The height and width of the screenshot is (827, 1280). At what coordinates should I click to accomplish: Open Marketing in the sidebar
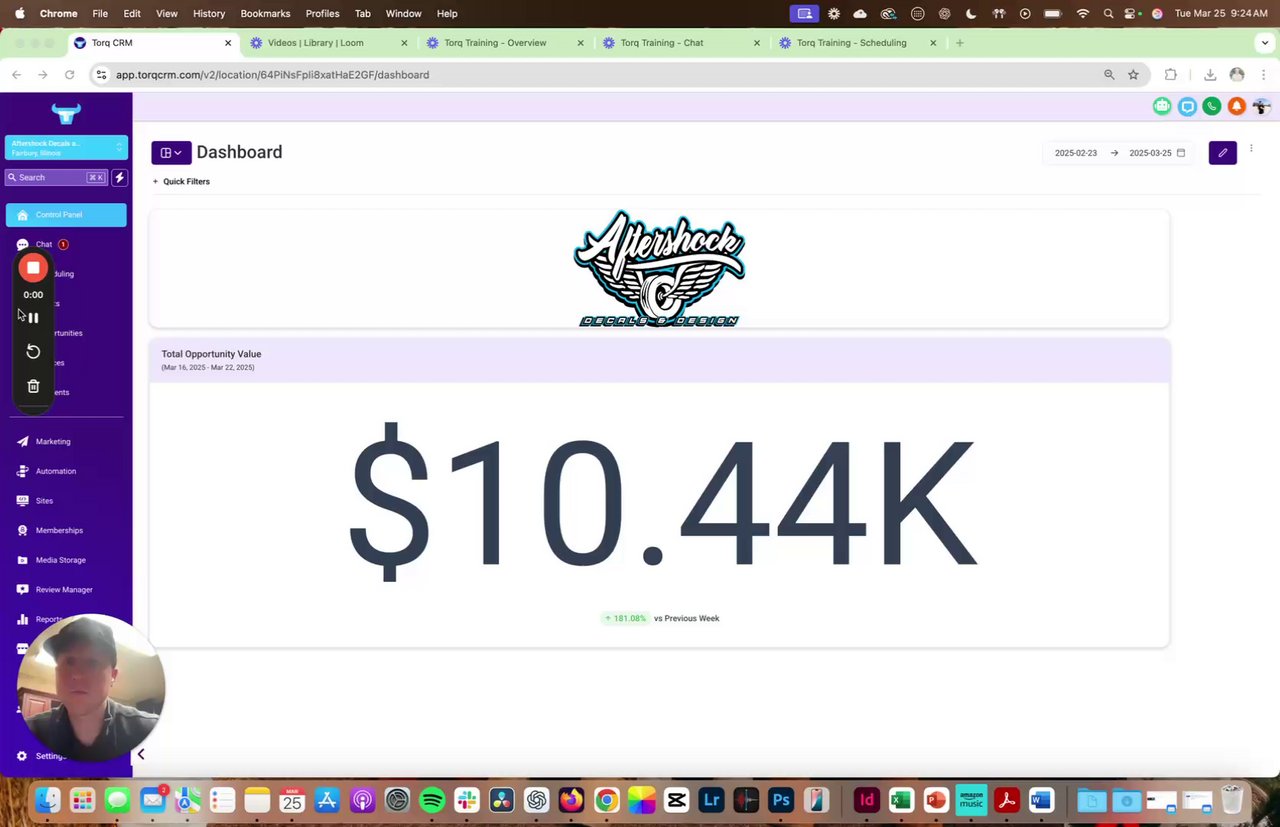53,441
